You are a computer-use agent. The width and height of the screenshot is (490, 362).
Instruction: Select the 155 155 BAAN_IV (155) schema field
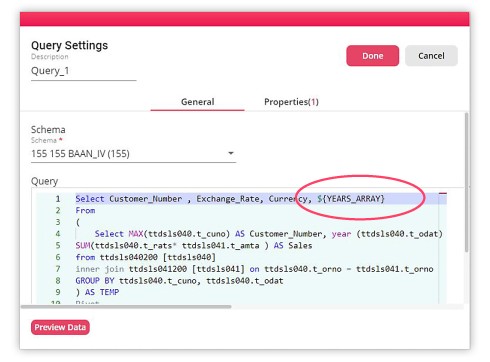[133, 154]
